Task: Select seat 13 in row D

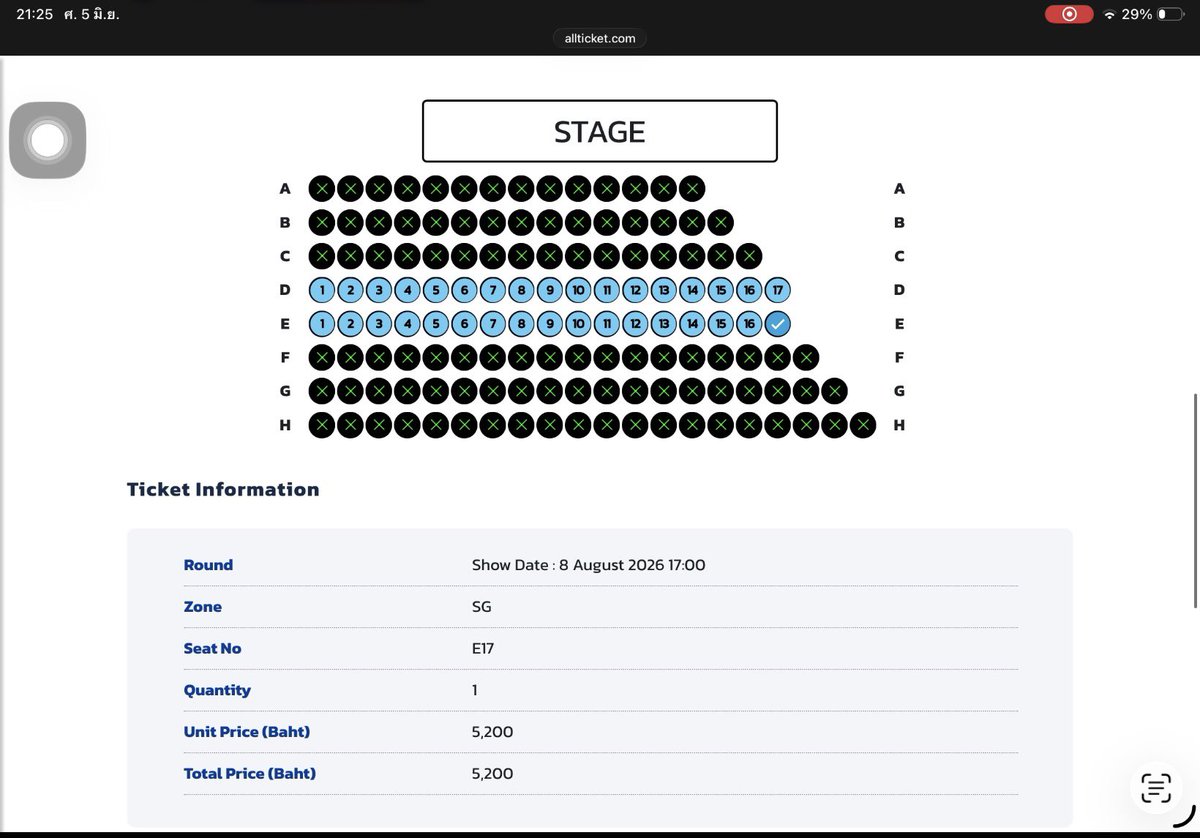Action: coord(664,290)
